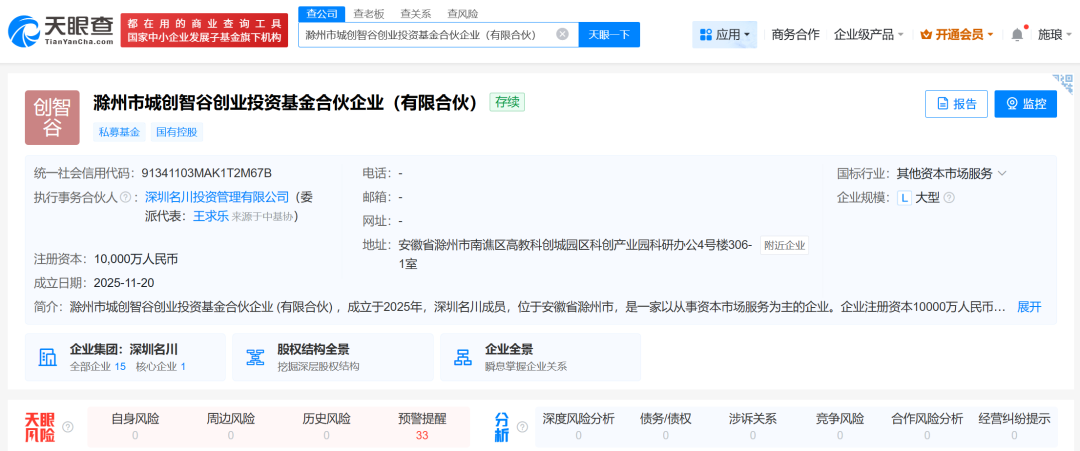Open the 企业集团 building icon

click(47, 357)
